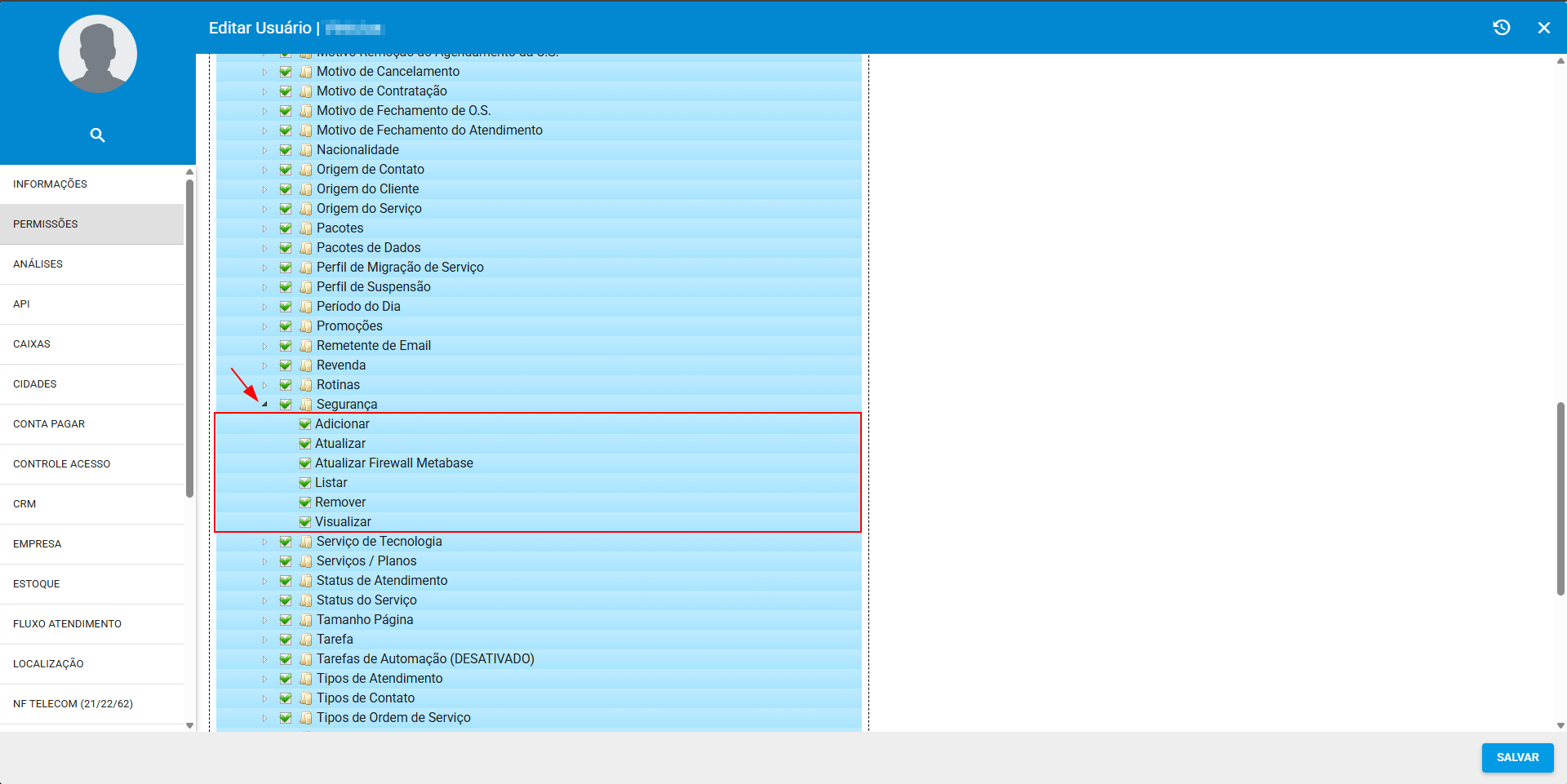Click the permissions list vertical scrollbar
The width and height of the screenshot is (1567, 784).
1560,498
